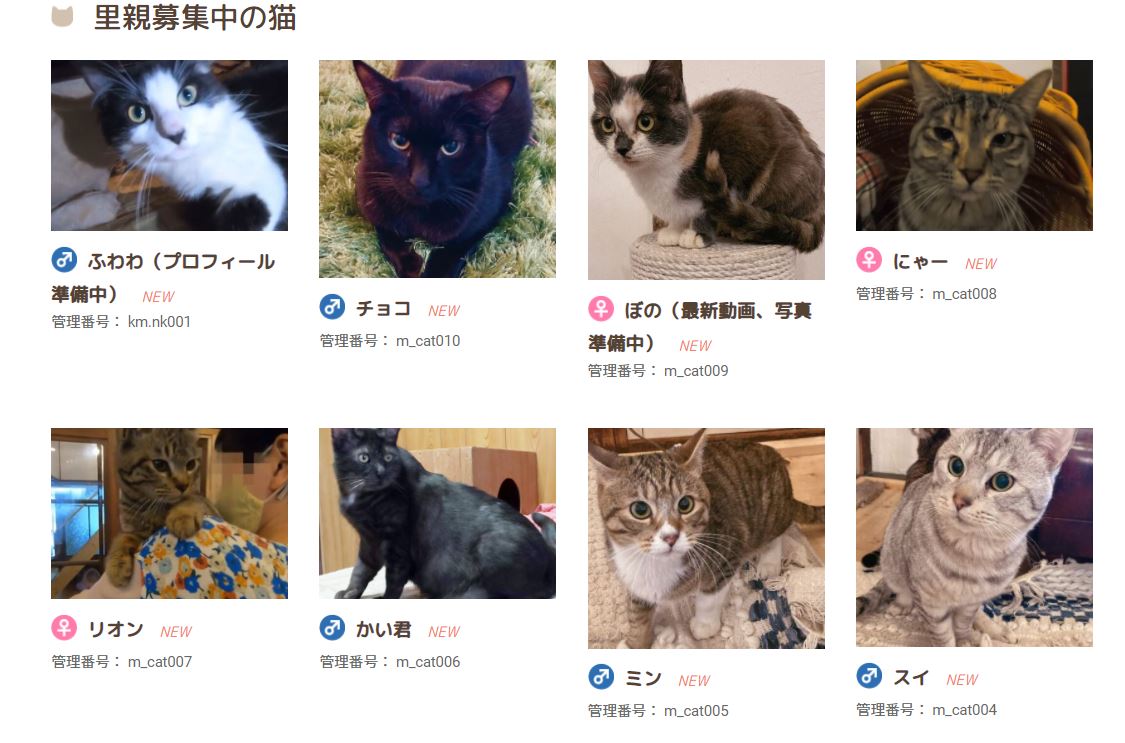Click the female icon beside にゃー
The height and width of the screenshot is (743, 1125).
[x=869, y=260]
